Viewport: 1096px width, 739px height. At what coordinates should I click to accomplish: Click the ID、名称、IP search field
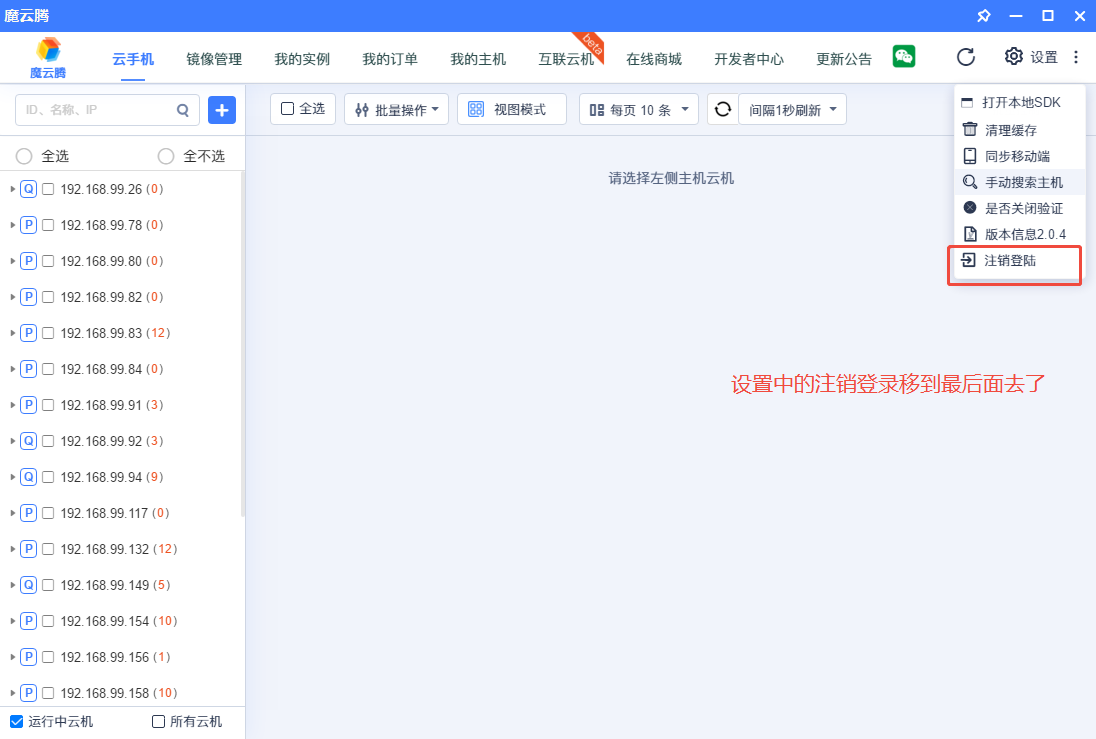(95, 110)
